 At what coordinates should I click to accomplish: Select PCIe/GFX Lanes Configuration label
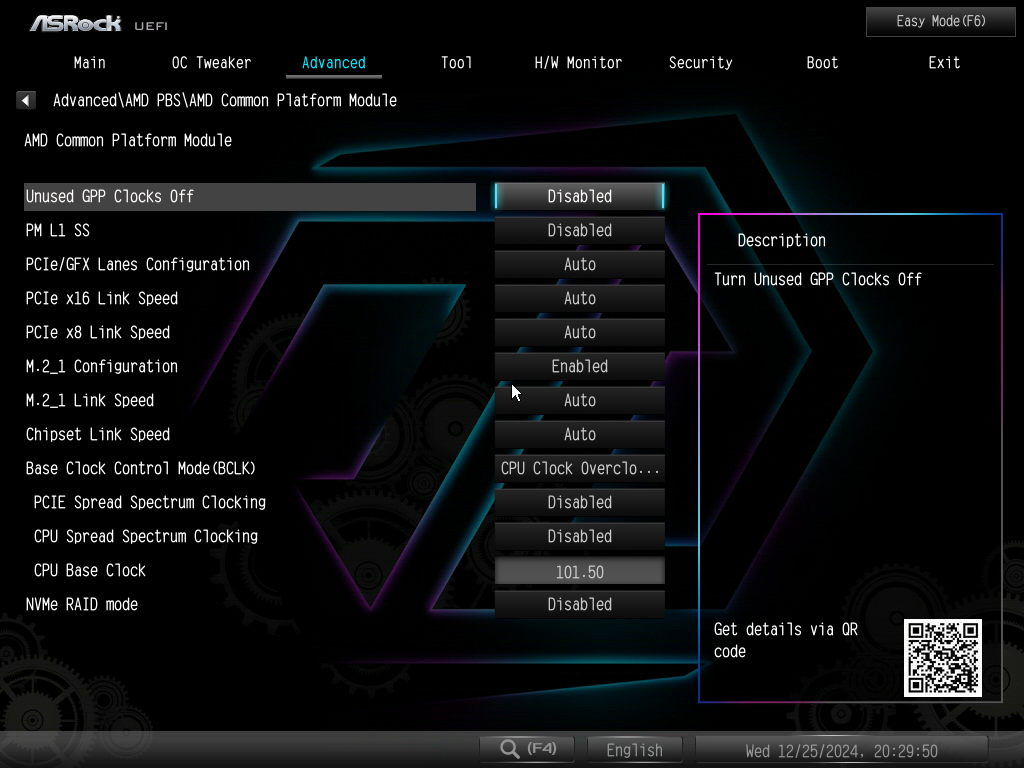138,264
